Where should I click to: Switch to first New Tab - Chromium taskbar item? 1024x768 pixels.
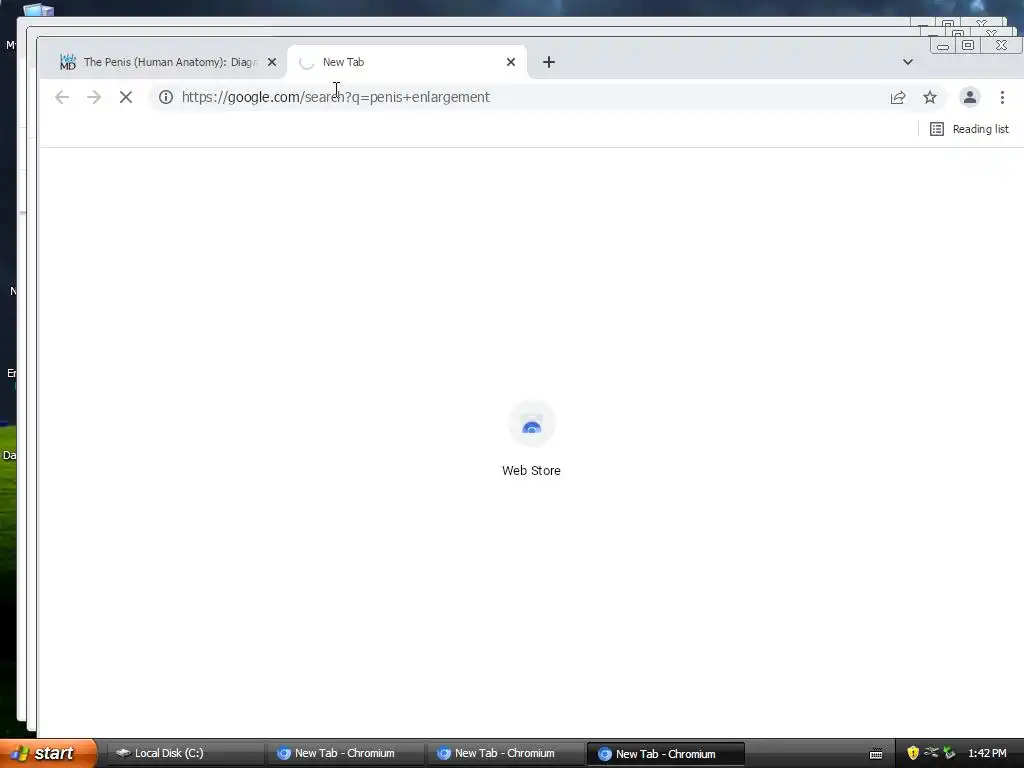click(x=344, y=753)
